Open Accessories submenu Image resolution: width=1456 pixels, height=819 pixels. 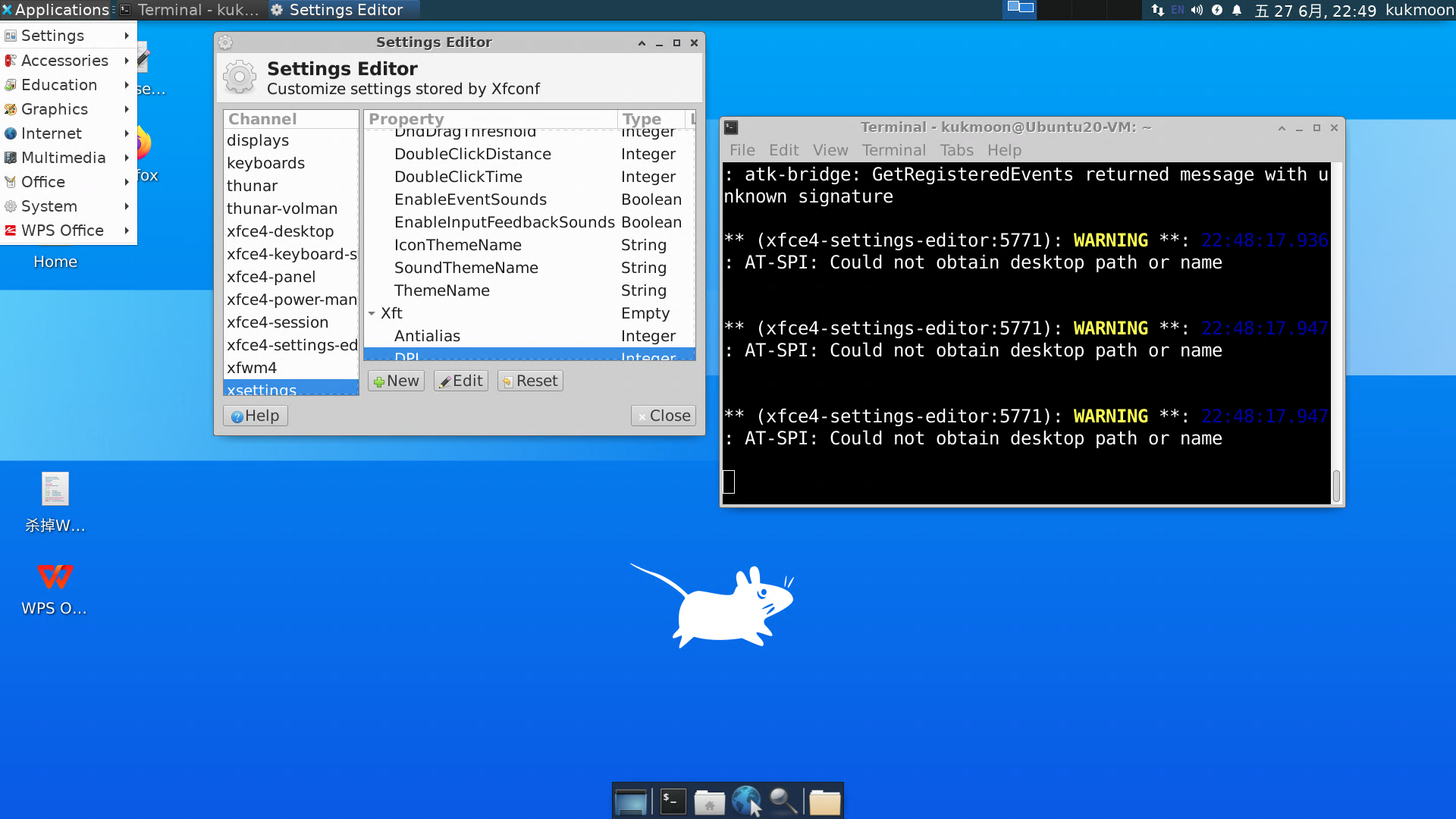pos(68,60)
